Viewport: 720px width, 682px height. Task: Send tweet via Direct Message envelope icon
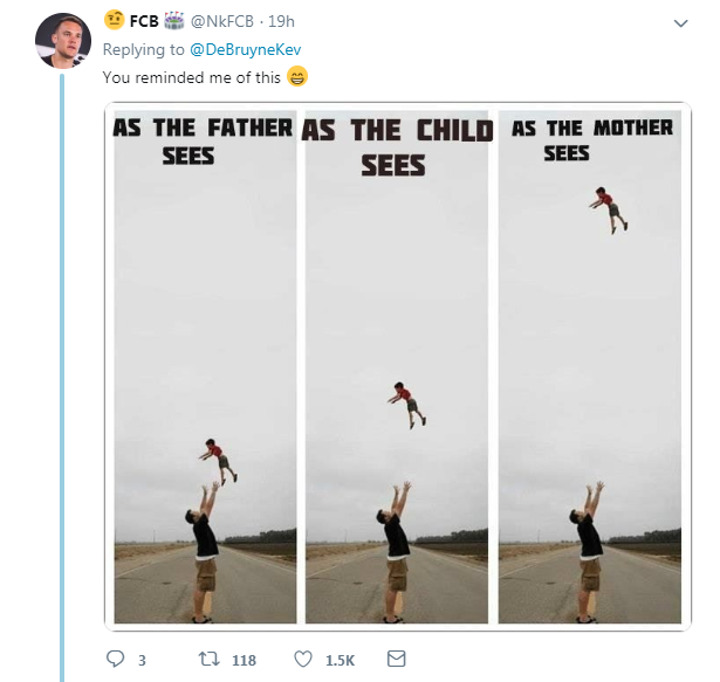click(x=396, y=659)
